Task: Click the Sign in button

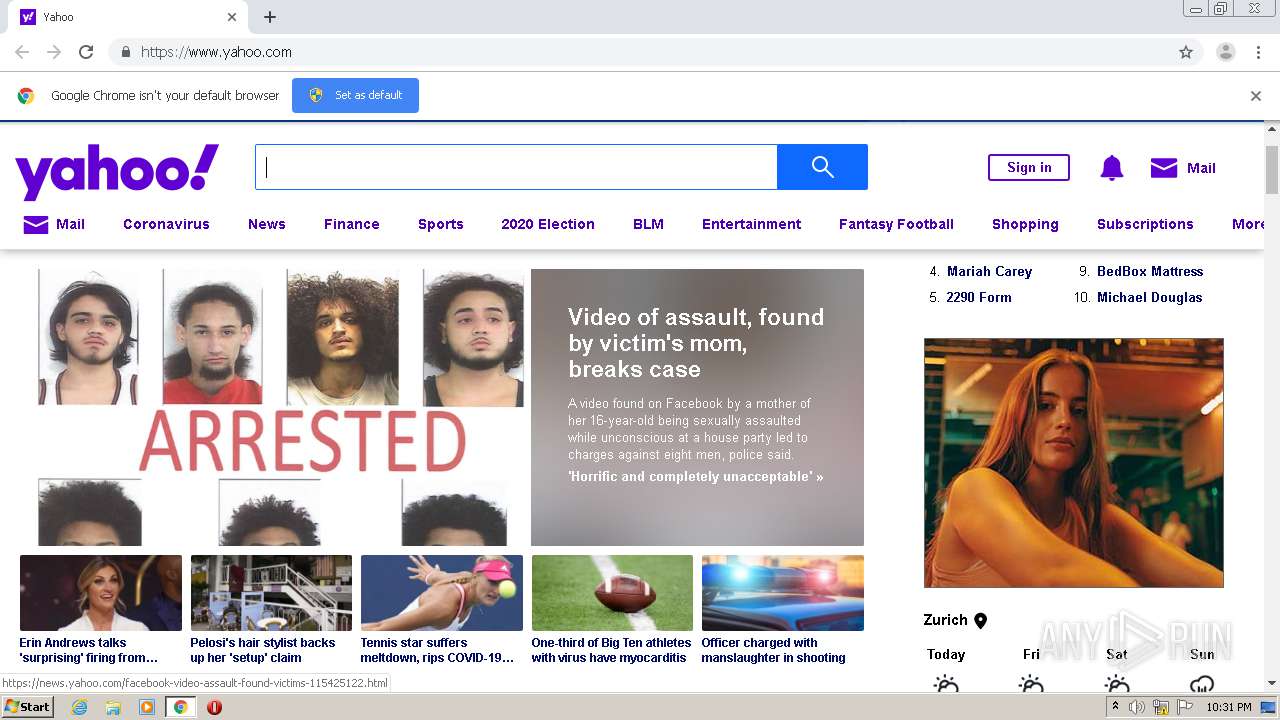Action: click(1029, 167)
